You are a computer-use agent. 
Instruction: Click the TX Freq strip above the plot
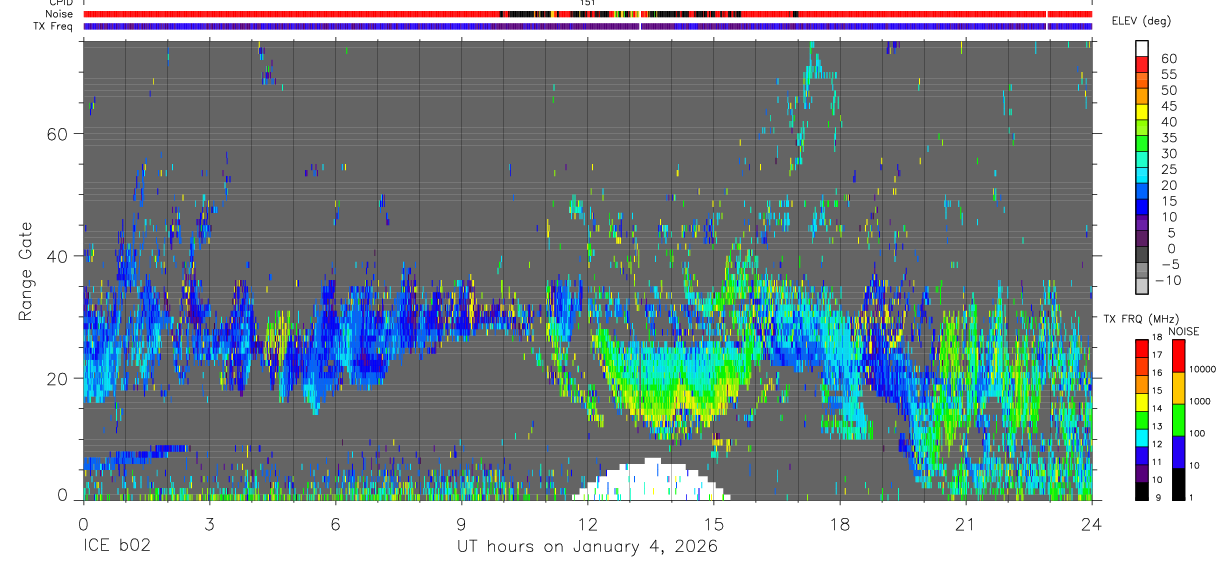click(587, 26)
